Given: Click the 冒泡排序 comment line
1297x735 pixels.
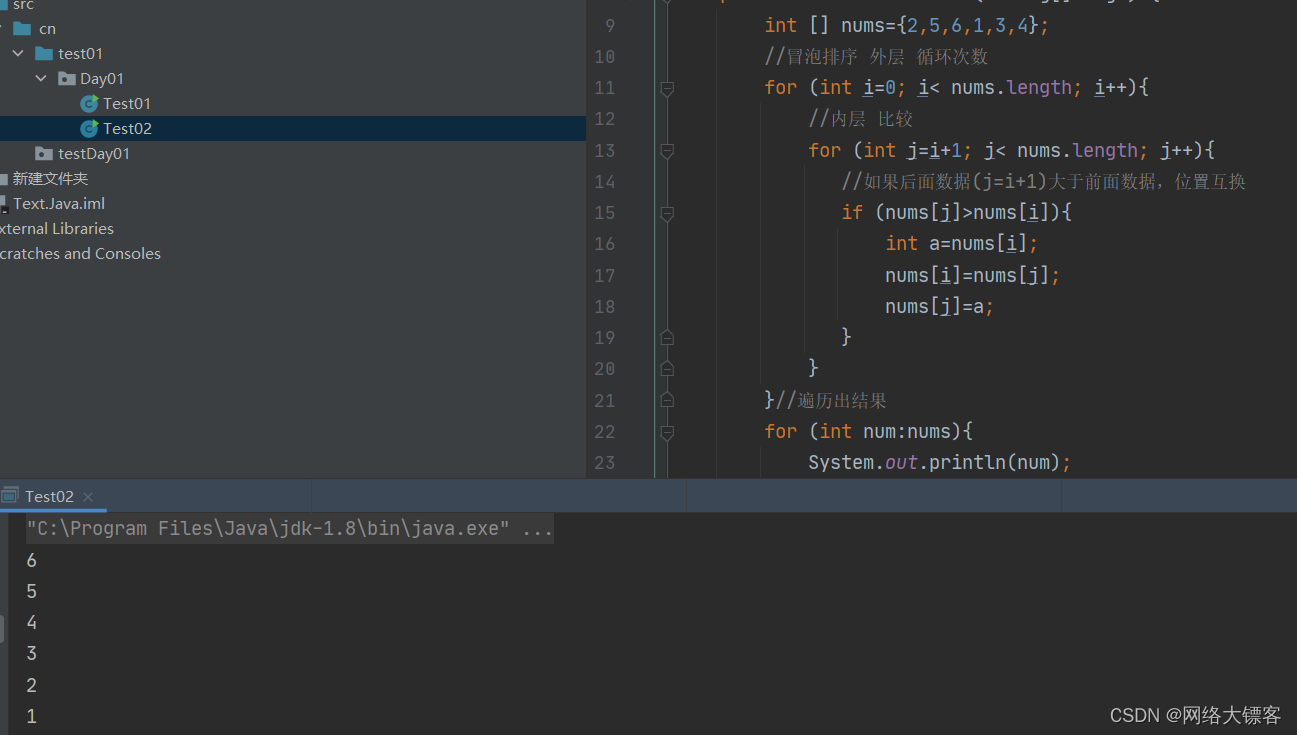Looking at the screenshot, I should tap(876, 57).
